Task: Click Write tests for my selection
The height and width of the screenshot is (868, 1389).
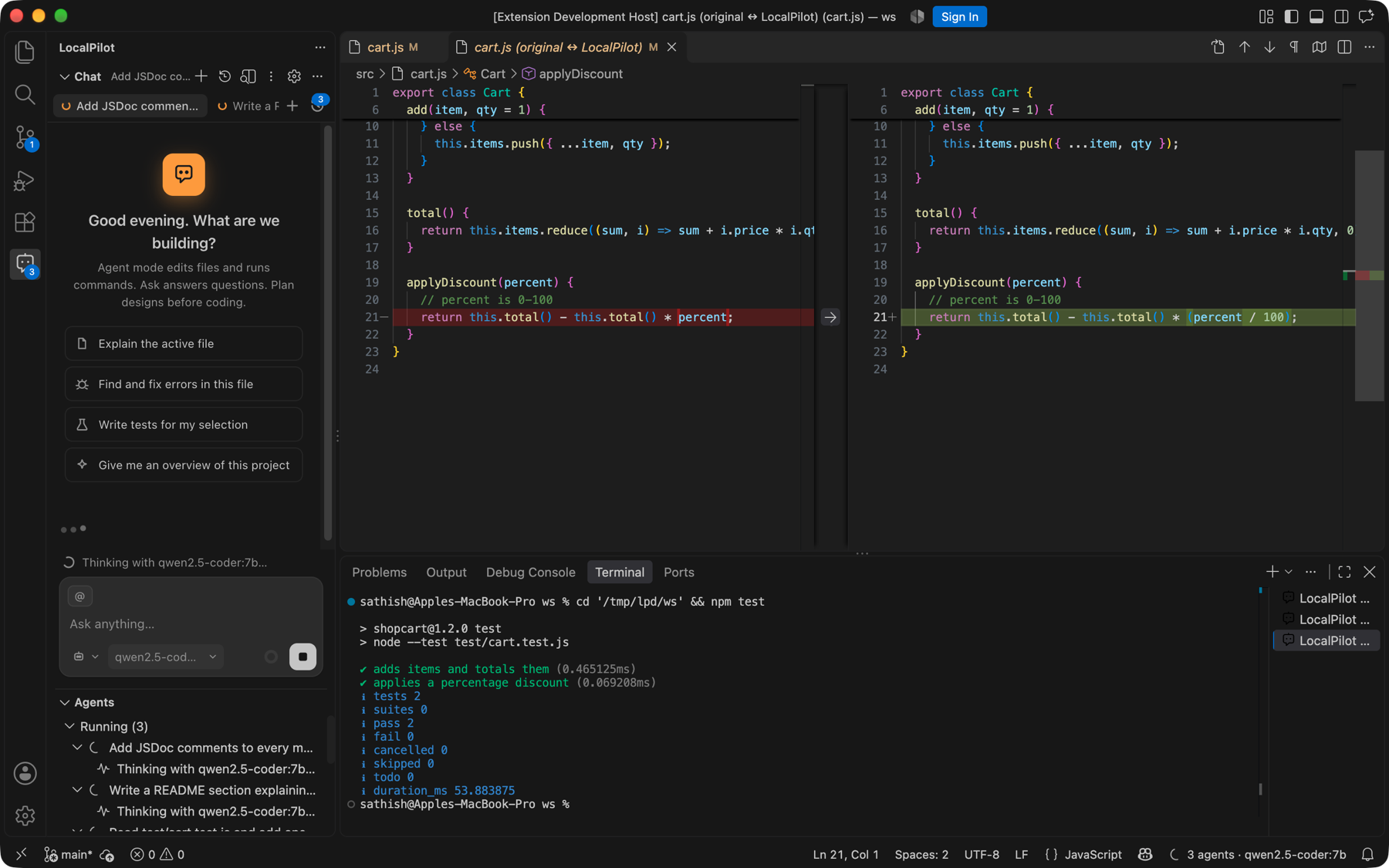Action: [x=184, y=424]
